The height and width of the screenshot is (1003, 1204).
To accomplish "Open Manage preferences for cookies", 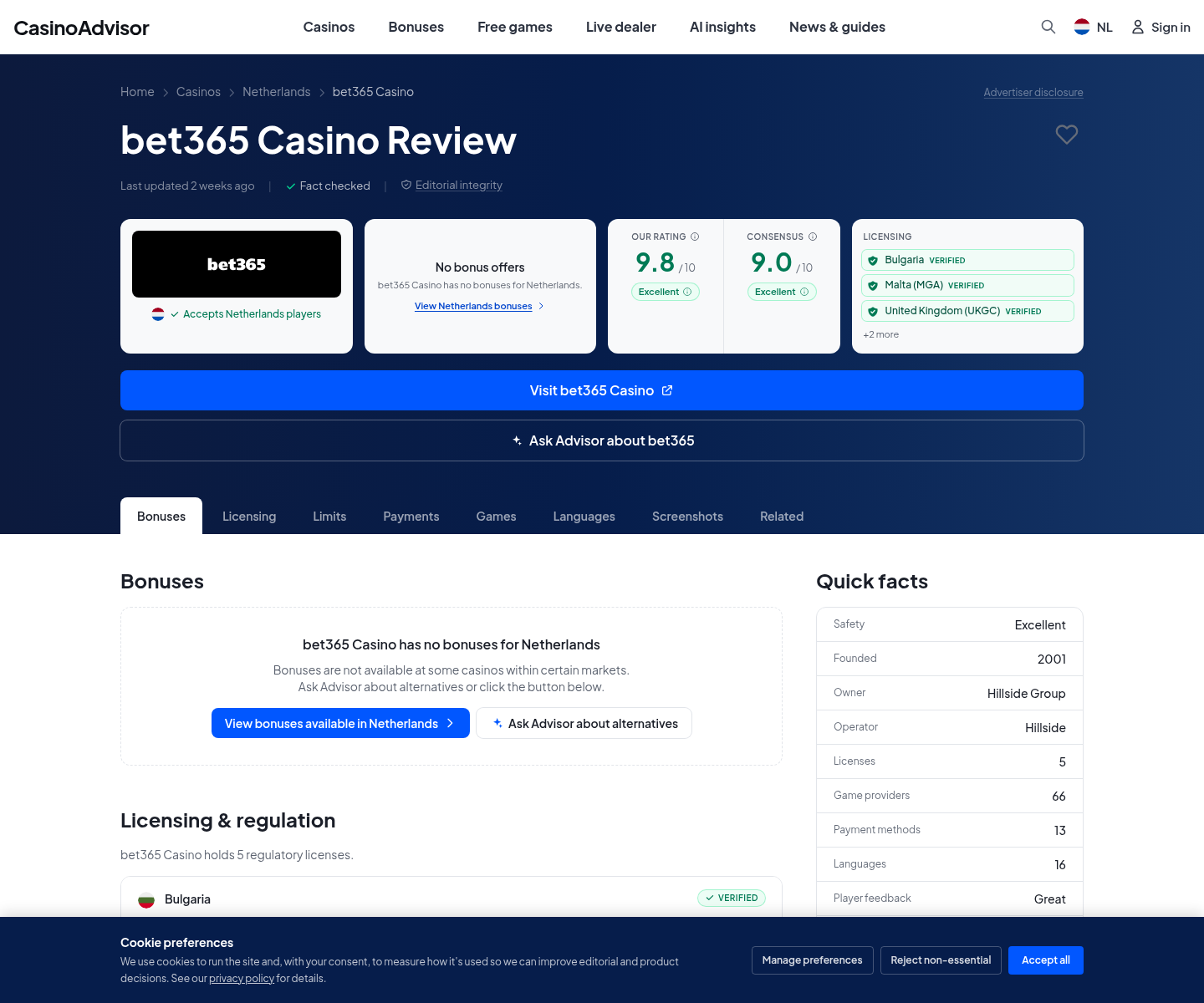I will [x=813, y=960].
